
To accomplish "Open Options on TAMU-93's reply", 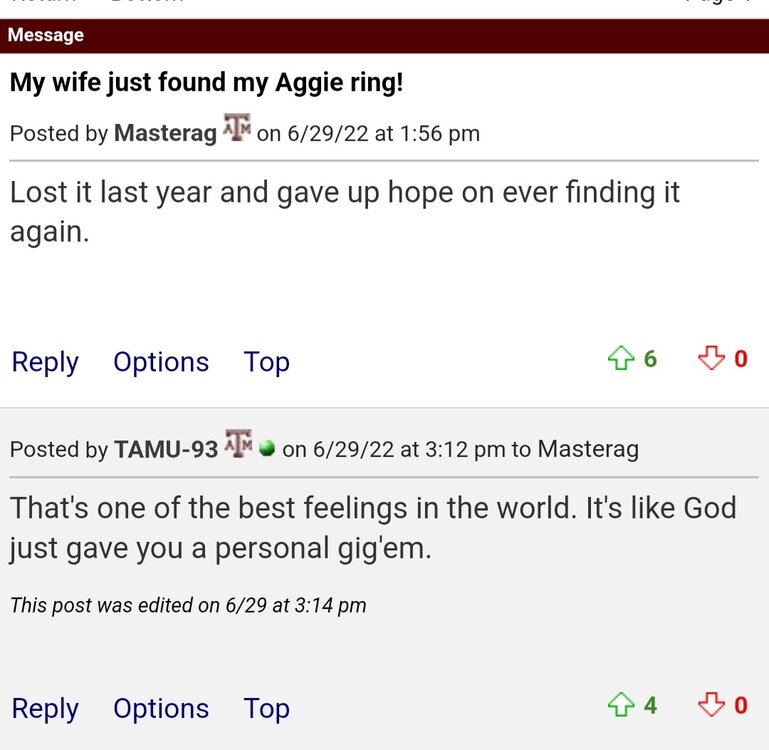I will pos(161,708).
